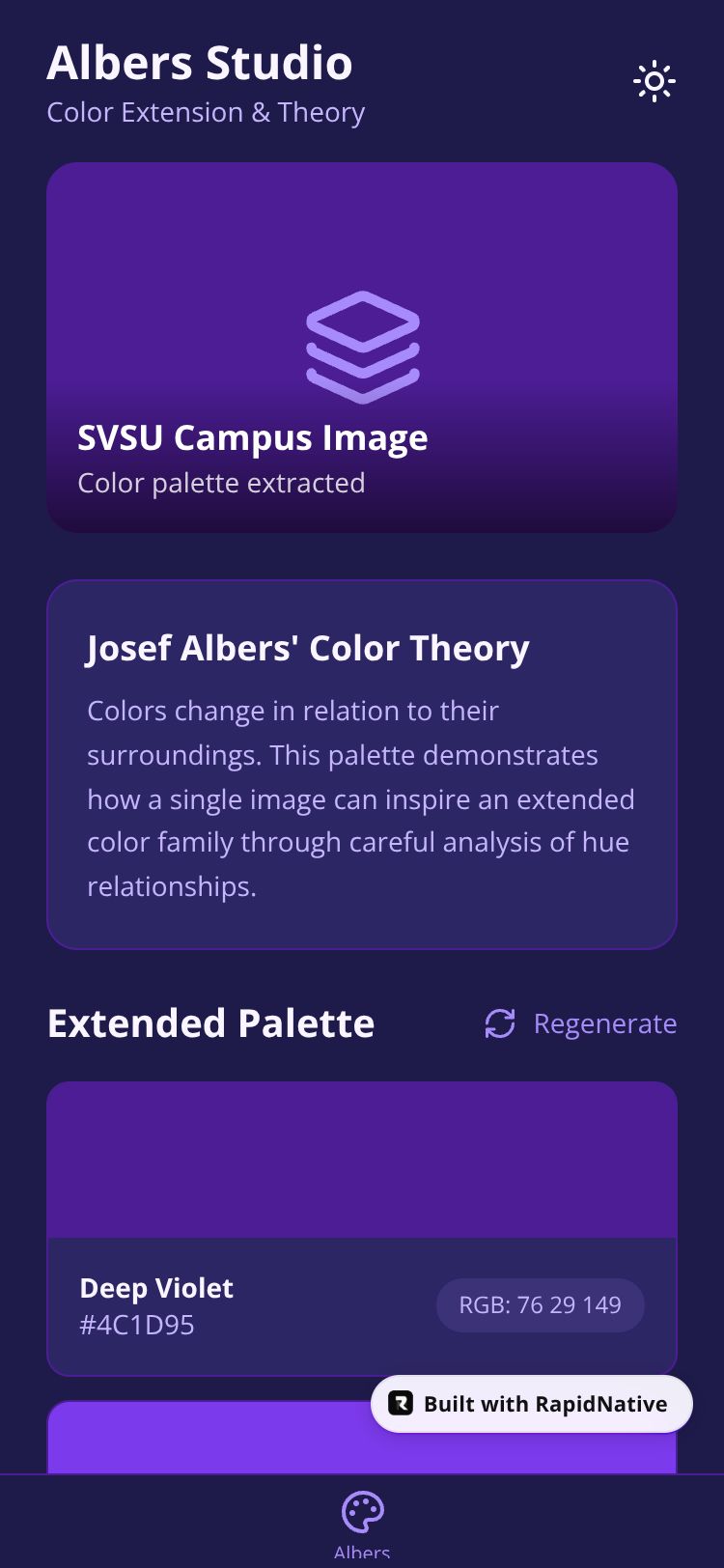Tap the Built with RapidNative text
This screenshot has height=1568, width=724.
click(545, 1404)
